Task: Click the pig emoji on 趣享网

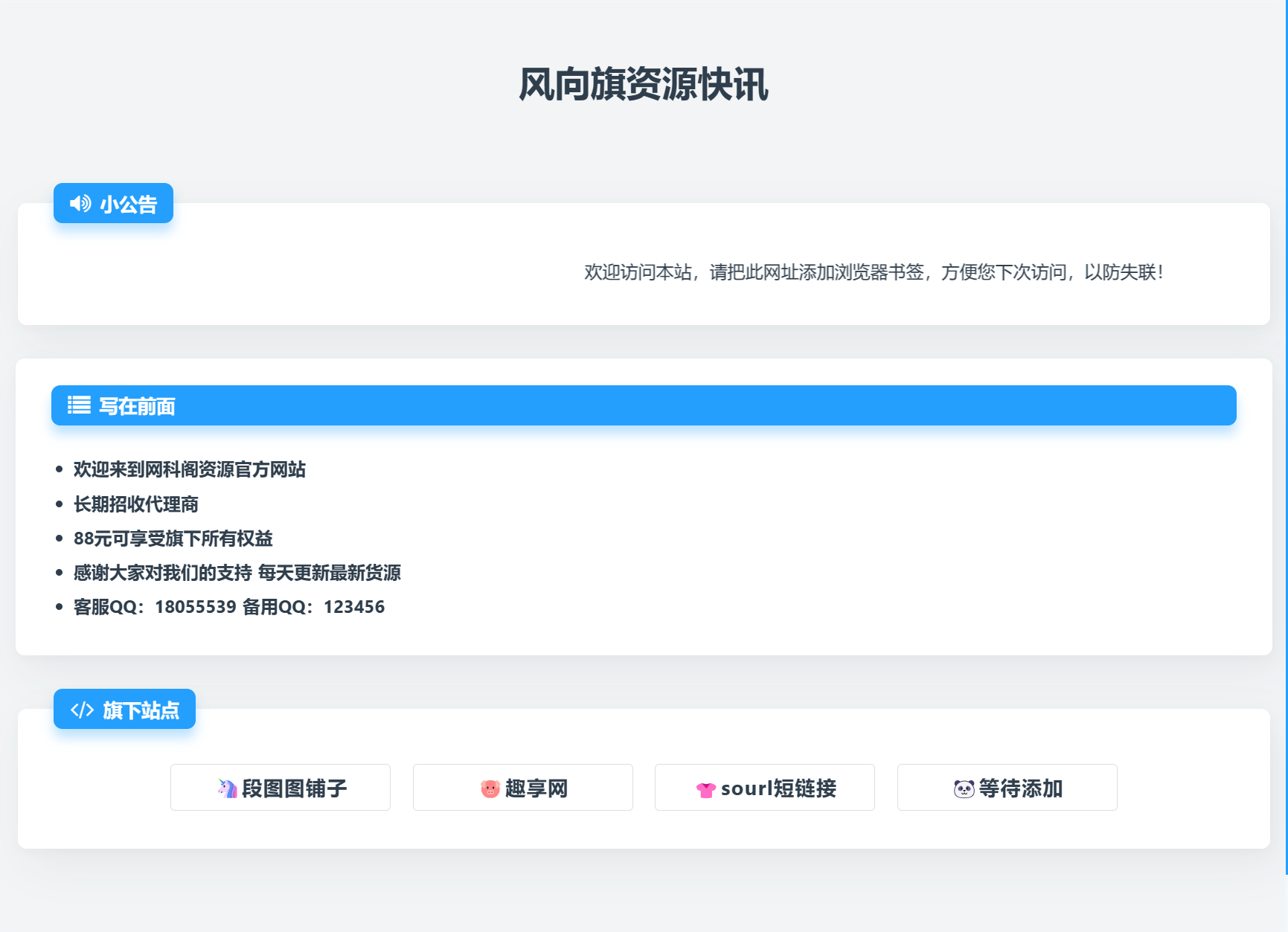Action: 490,788
